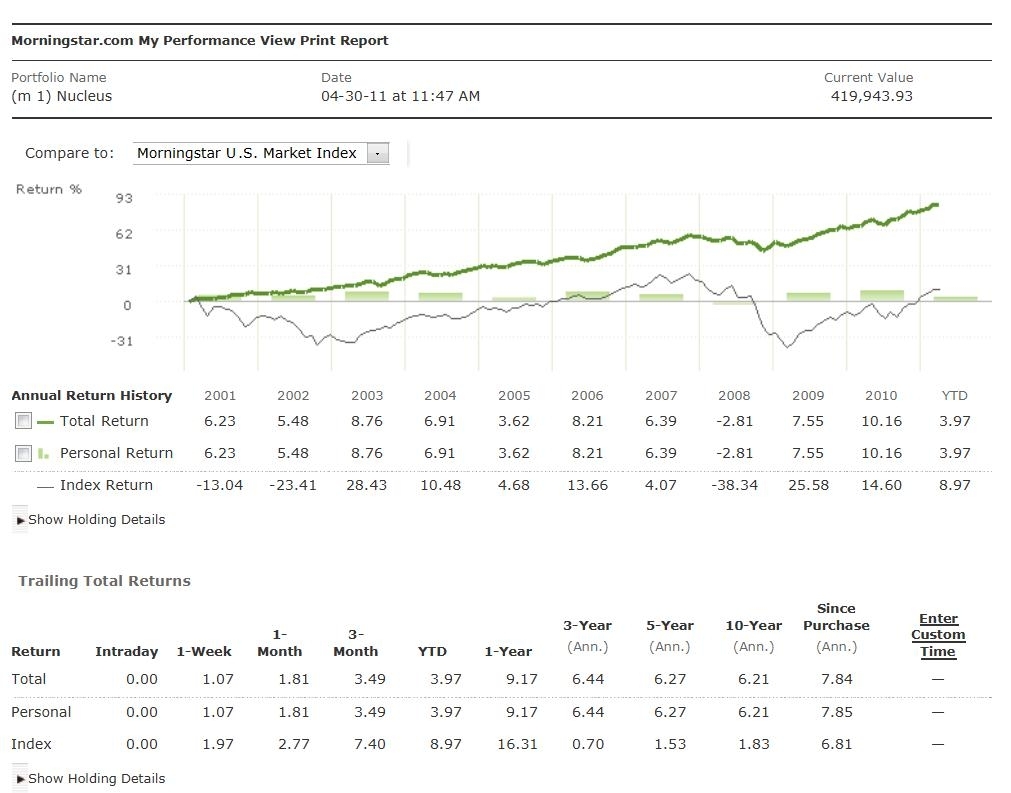Click the 1-Month column header
The width and height of the screenshot is (1011, 793).
[x=280, y=643]
